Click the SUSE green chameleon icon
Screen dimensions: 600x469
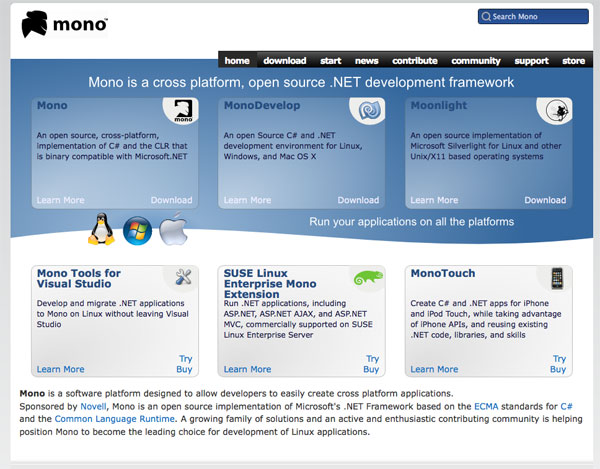368,277
